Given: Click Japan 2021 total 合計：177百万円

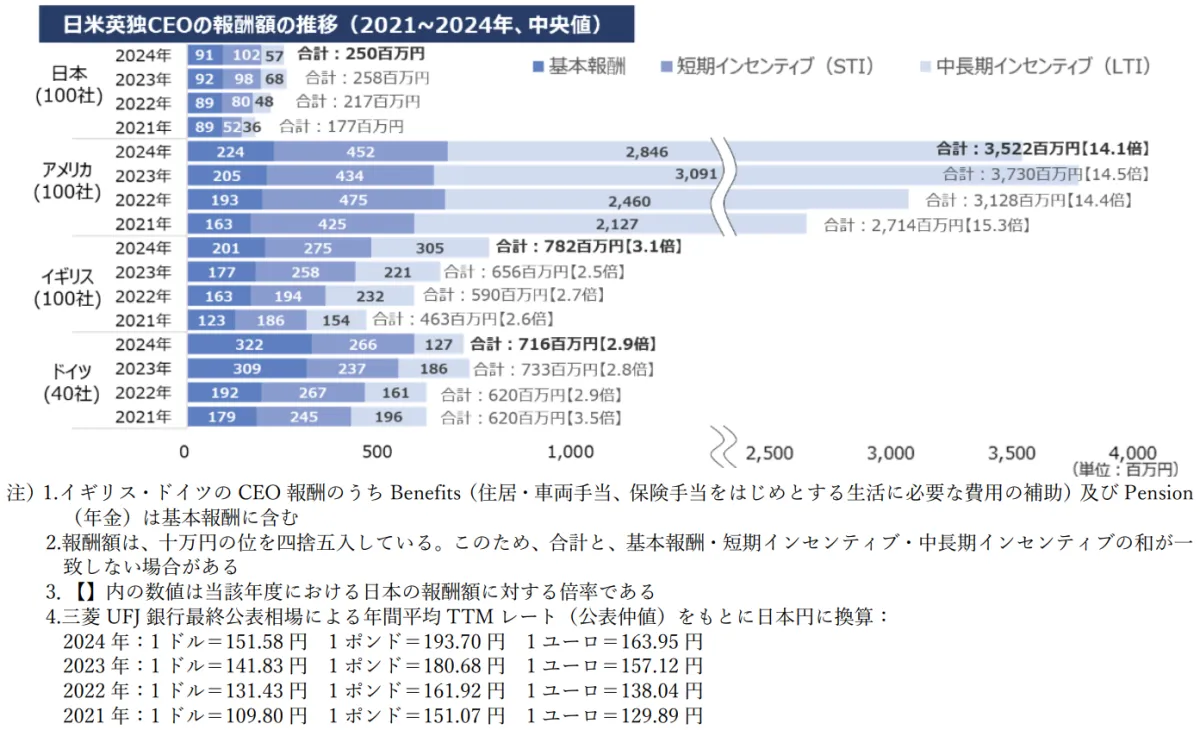Looking at the screenshot, I should pyautogui.click(x=341, y=127).
